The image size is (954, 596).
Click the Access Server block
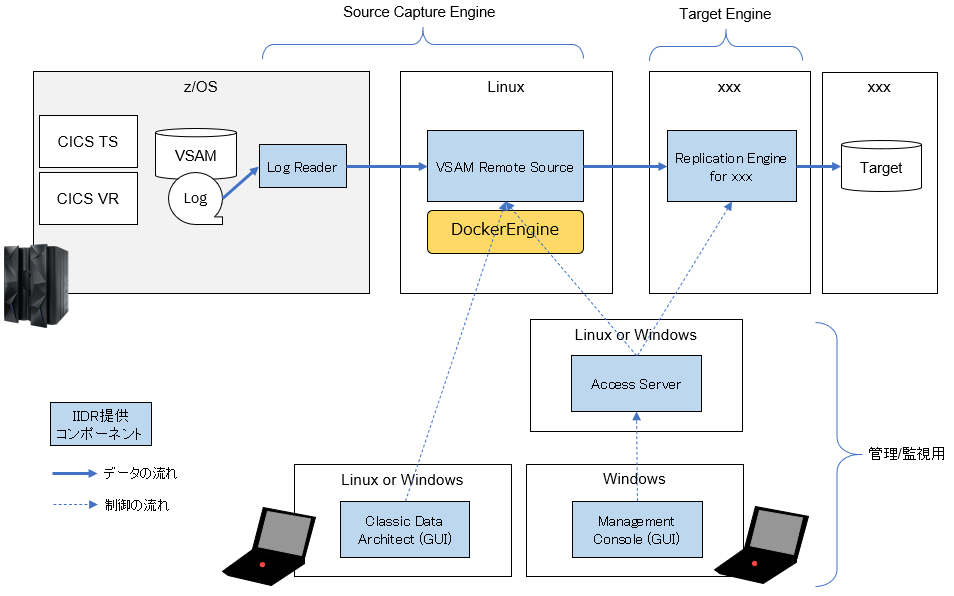pos(636,383)
